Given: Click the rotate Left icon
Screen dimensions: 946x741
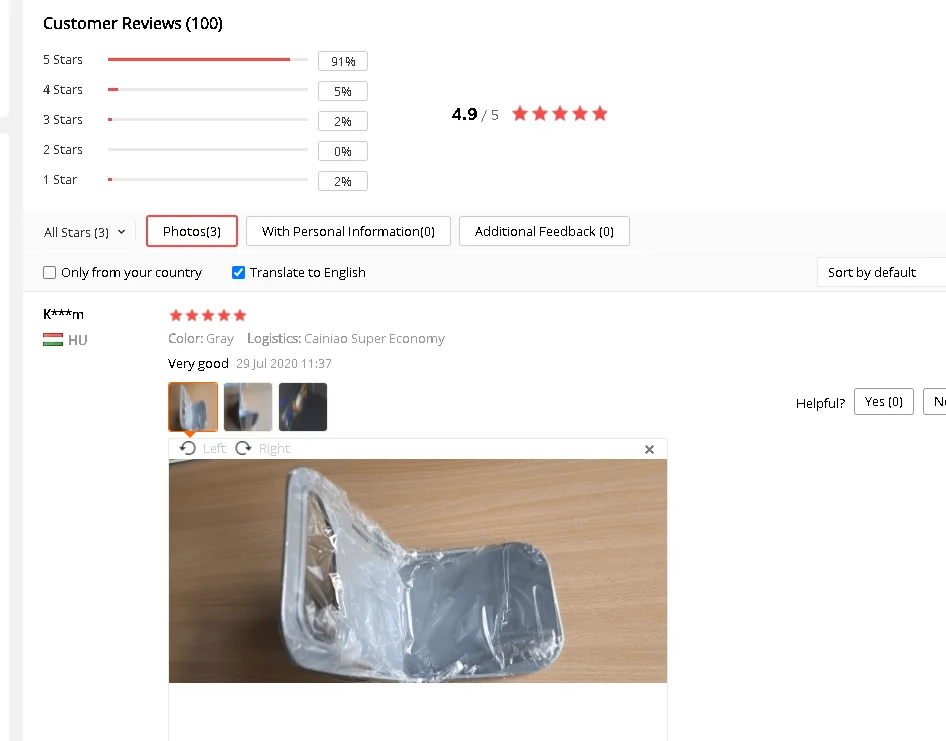Looking at the screenshot, I should 187,448.
